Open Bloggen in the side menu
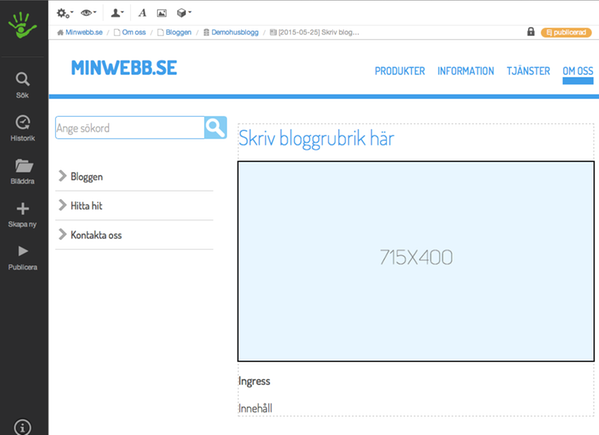Screen dimensions: 599x435 pos(87,177)
